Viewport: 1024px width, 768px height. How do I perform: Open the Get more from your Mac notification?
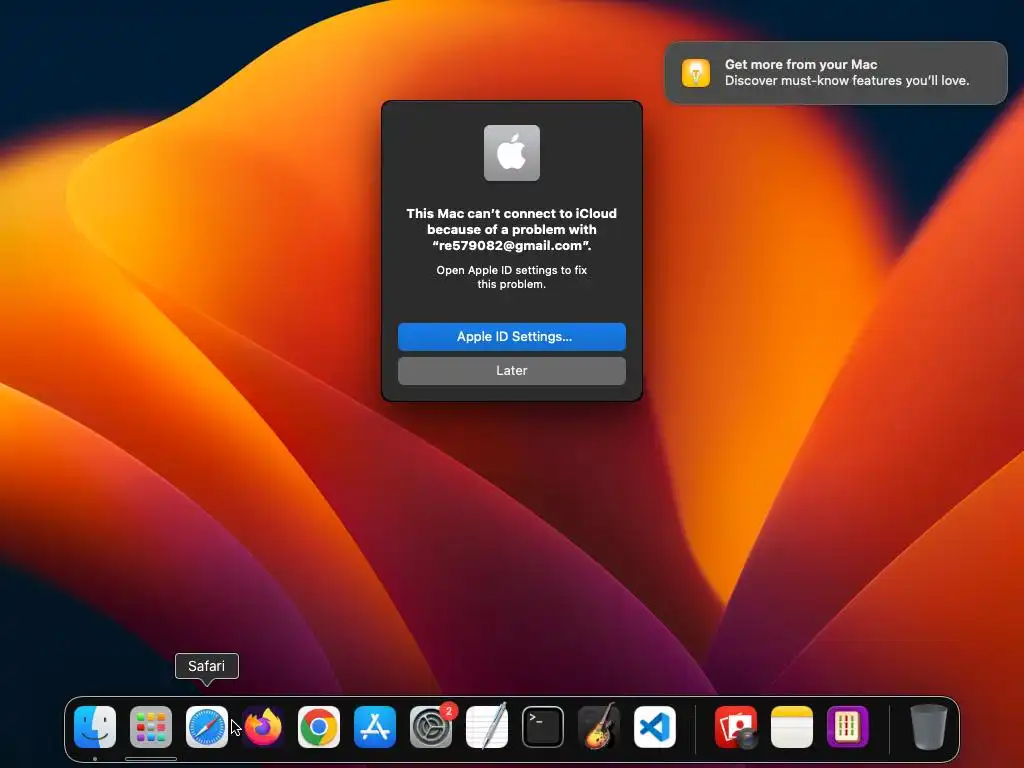tap(836, 72)
